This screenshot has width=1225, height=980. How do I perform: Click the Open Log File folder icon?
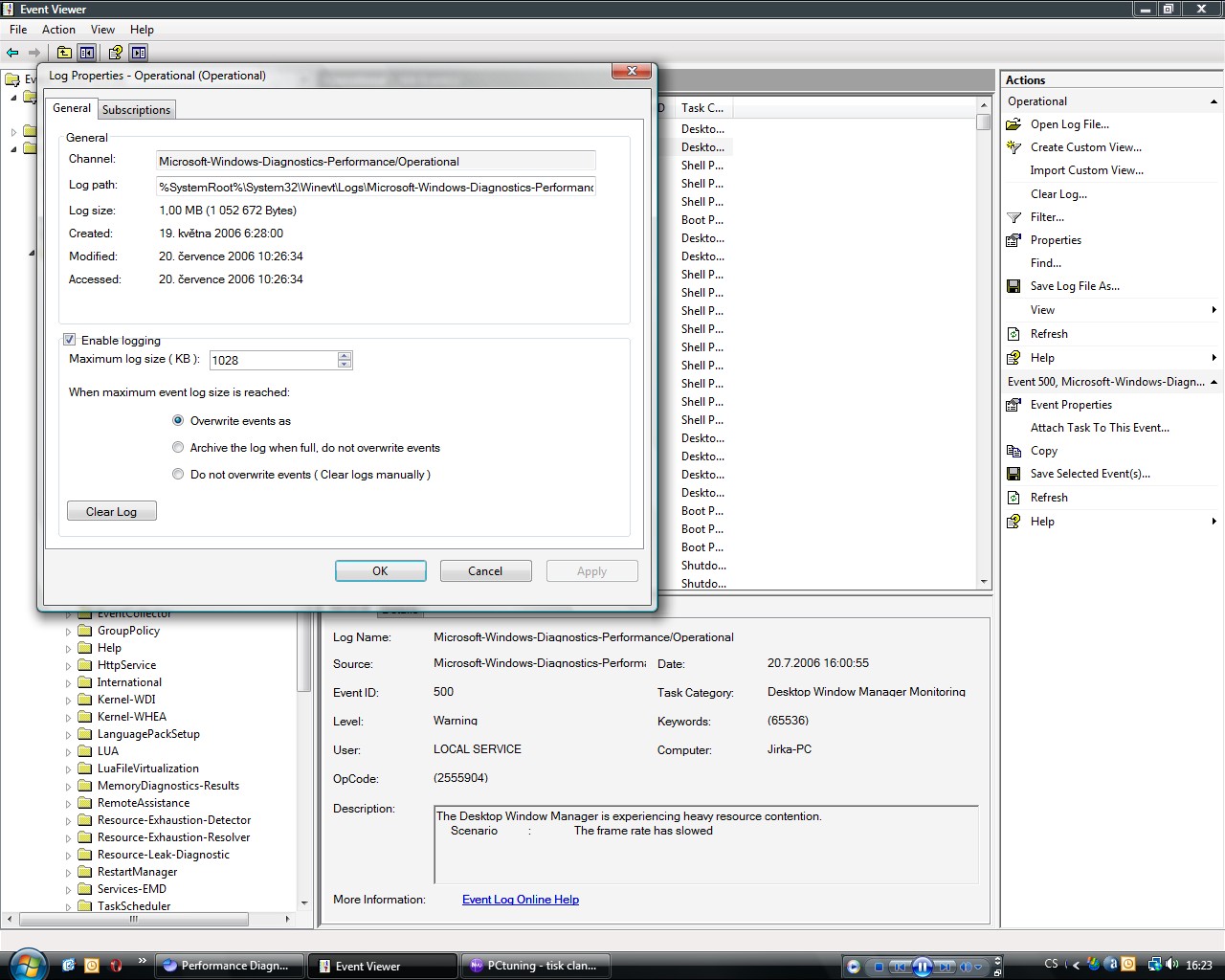(x=1014, y=124)
